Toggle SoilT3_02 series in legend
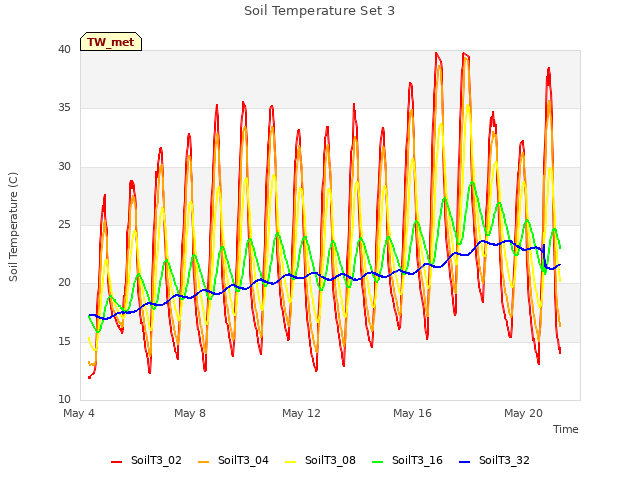The height and width of the screenshot is (480, 640). (x=146, y=461)
